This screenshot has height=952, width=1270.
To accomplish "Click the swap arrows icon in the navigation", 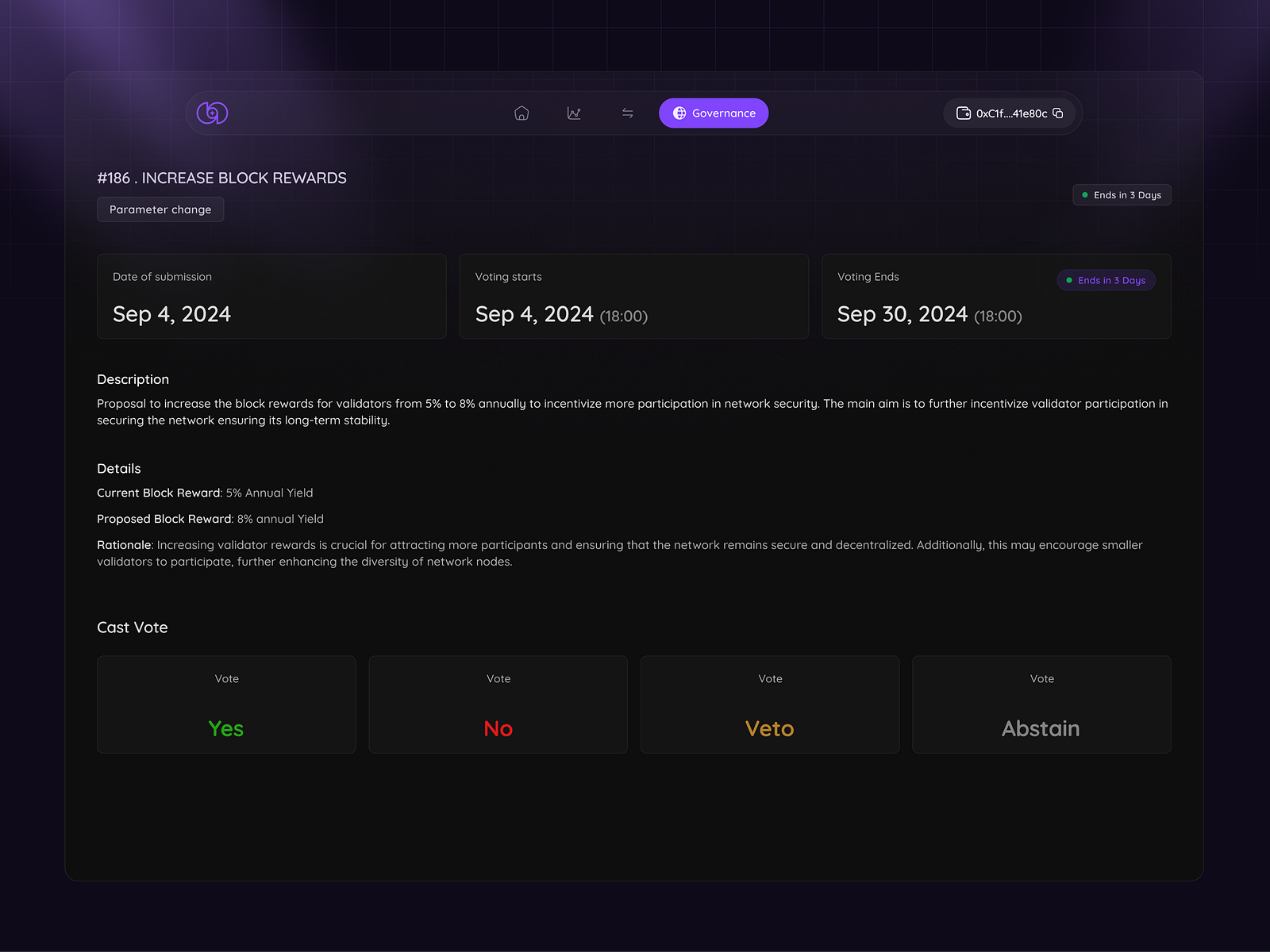I will 627,113.
